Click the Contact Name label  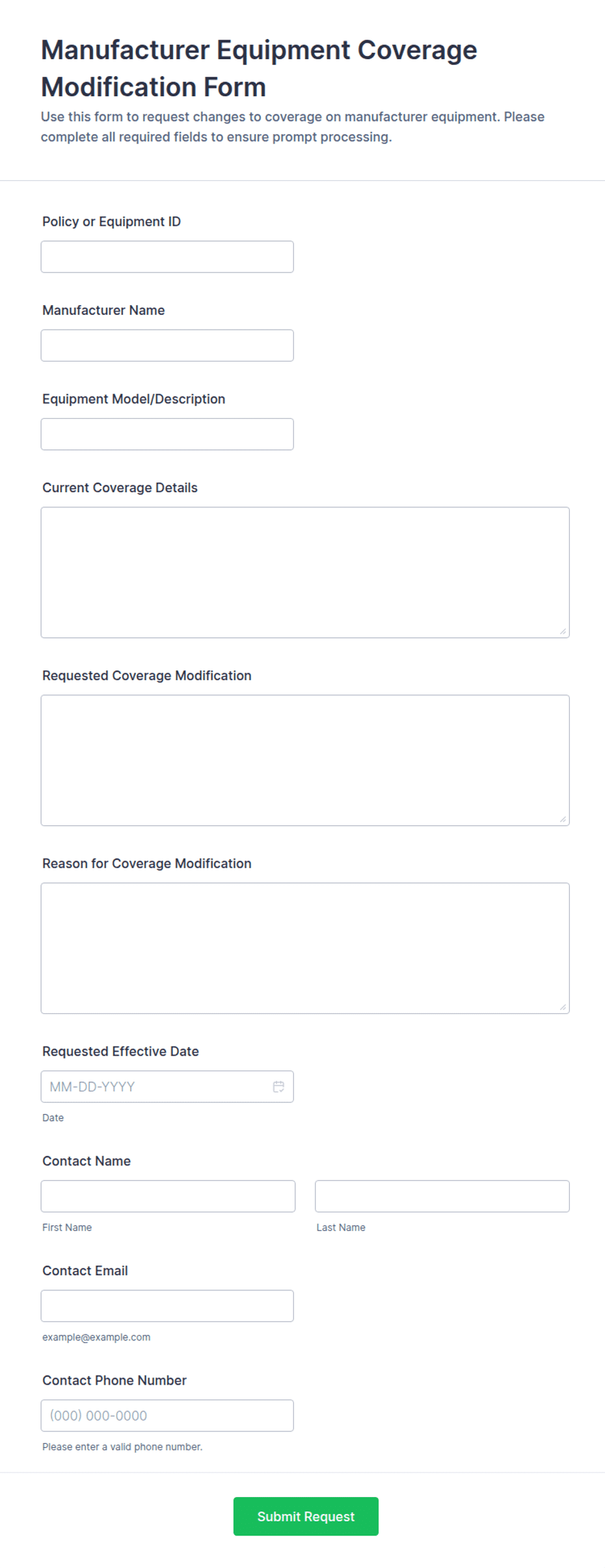click(x=87, y=1161)
